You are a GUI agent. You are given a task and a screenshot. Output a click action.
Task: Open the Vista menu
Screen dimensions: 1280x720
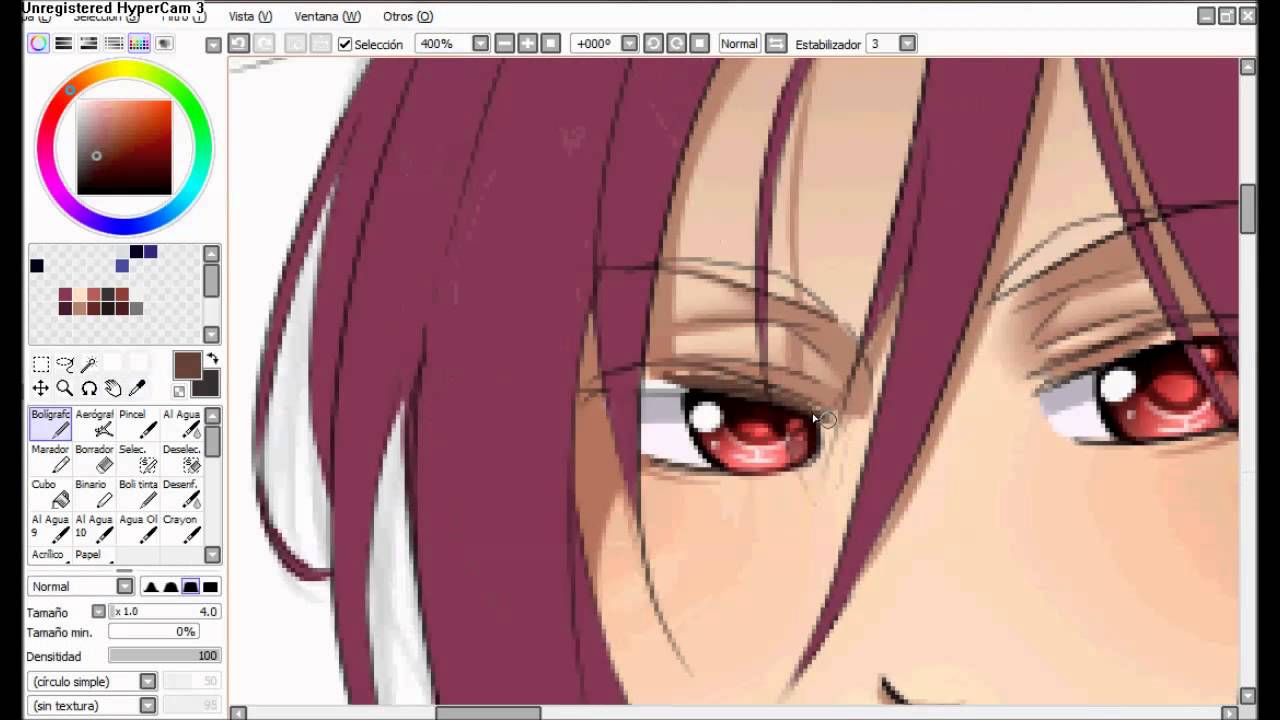(x=250, y=16)
